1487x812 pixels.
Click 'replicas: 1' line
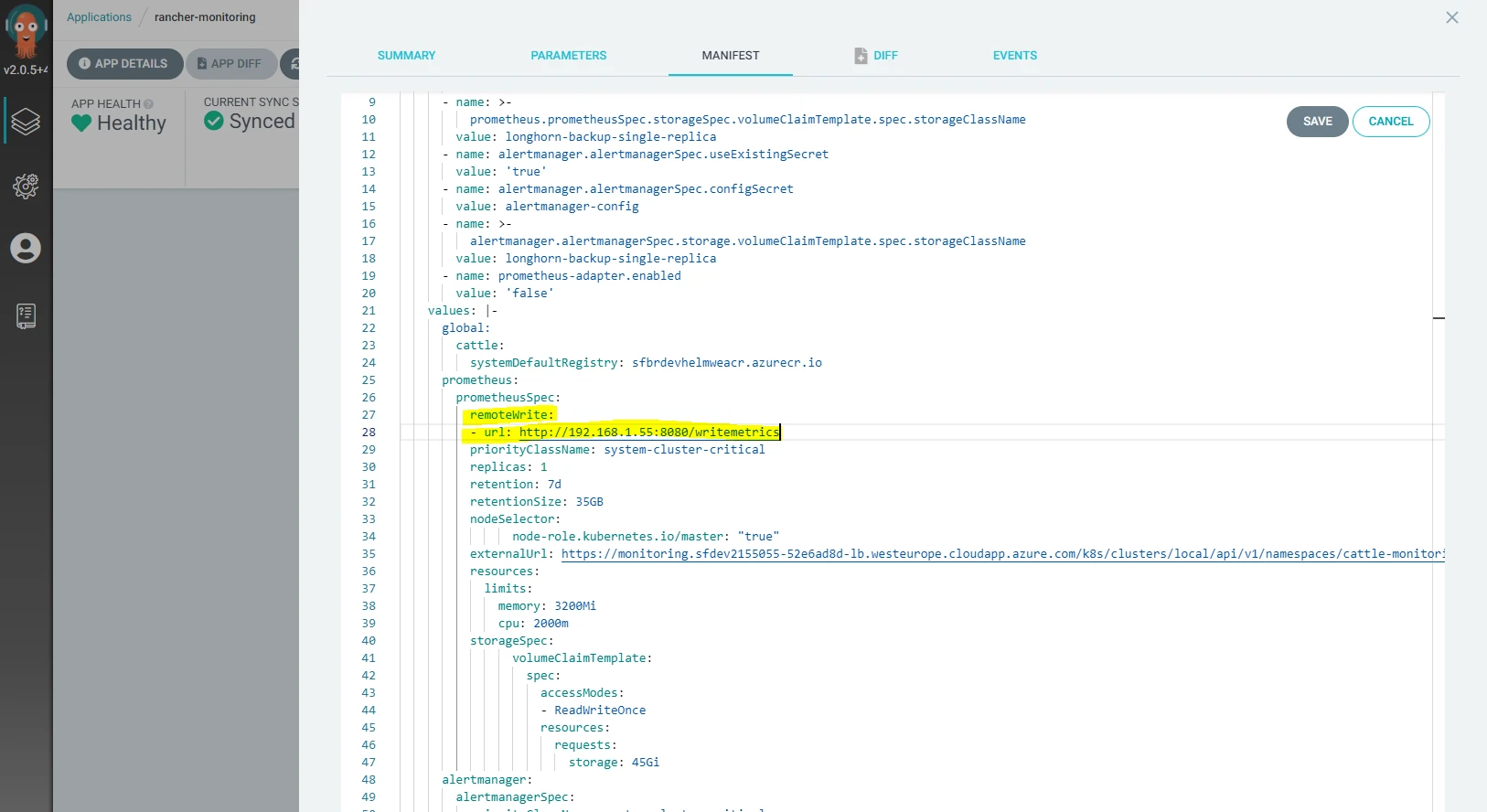click(x=508, y=467)
